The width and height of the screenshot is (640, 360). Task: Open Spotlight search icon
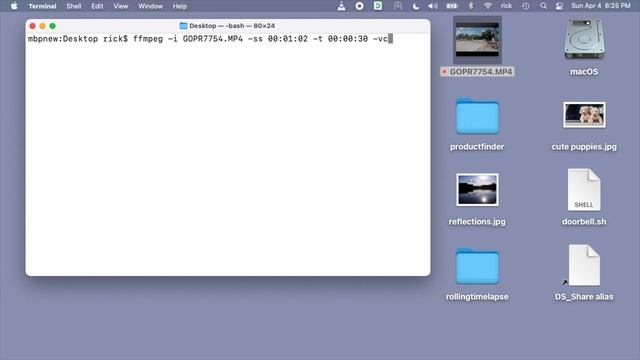pos(543,6)
